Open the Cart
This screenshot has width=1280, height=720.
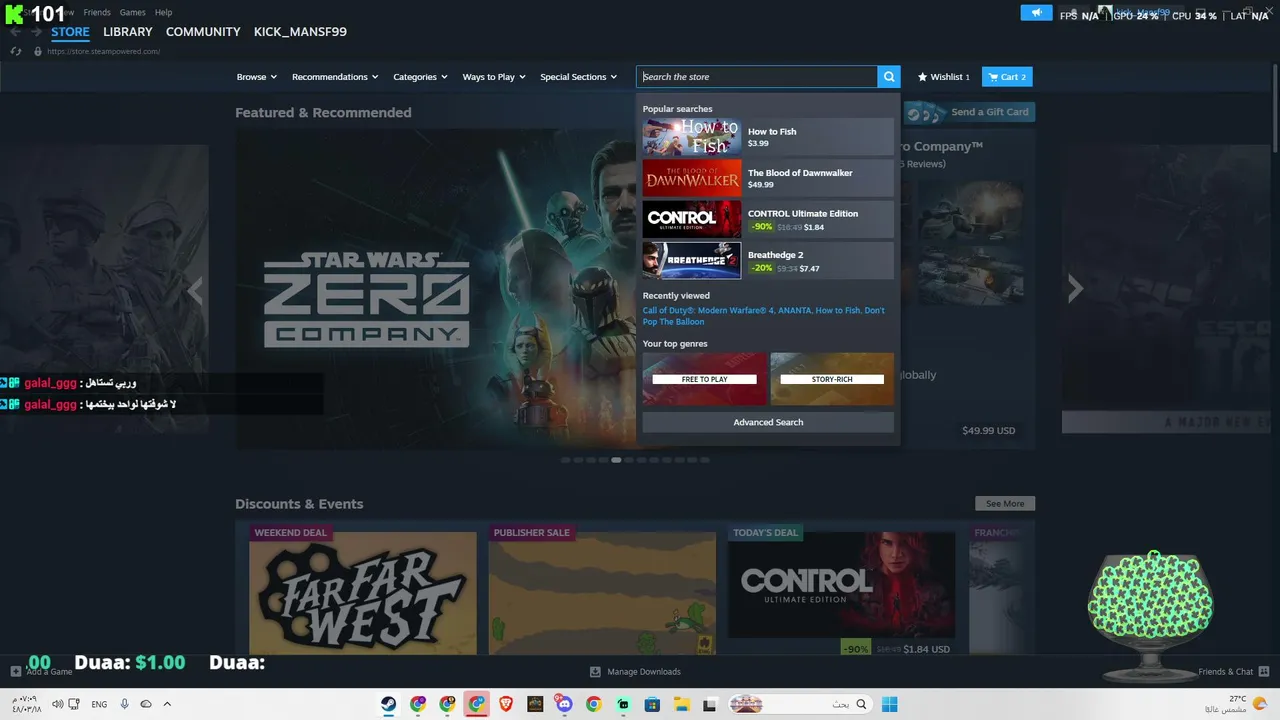click(1007, 77)
